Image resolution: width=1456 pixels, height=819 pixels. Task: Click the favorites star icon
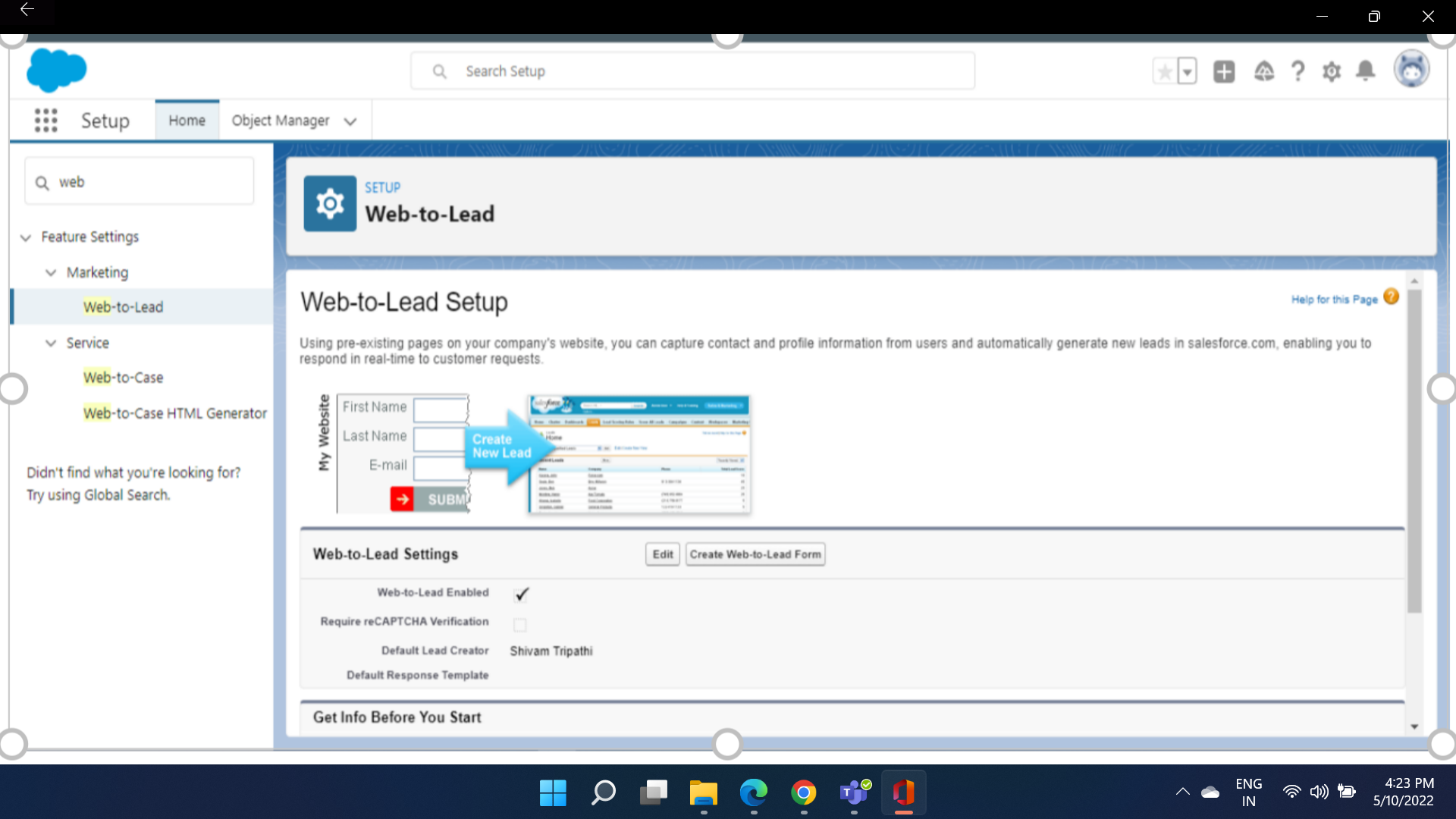click(1165, 71)
